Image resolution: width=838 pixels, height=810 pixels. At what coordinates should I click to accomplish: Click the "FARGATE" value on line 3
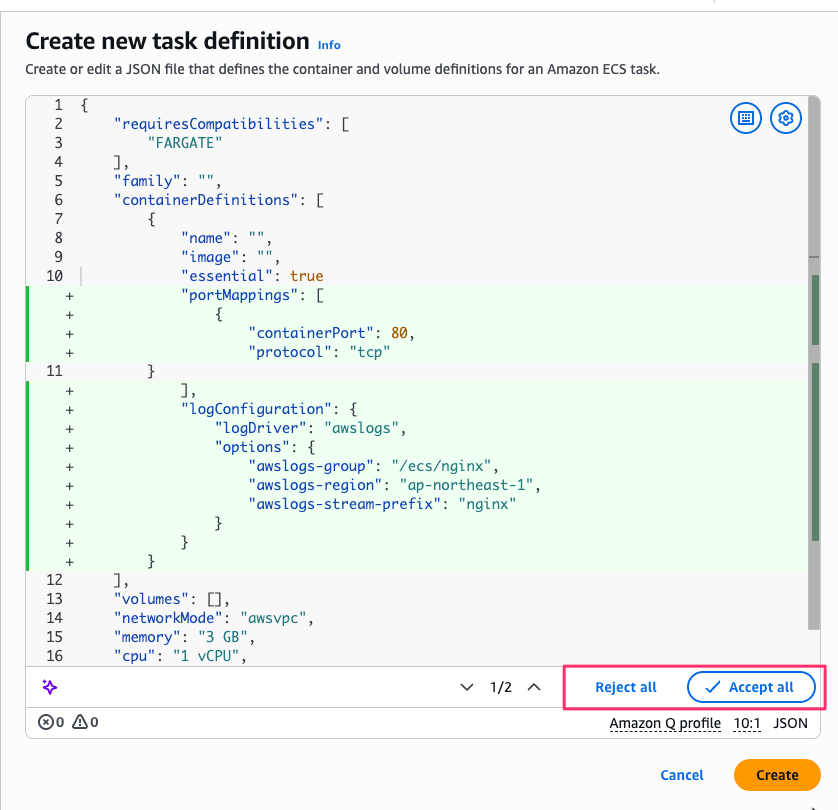[184, 143]
